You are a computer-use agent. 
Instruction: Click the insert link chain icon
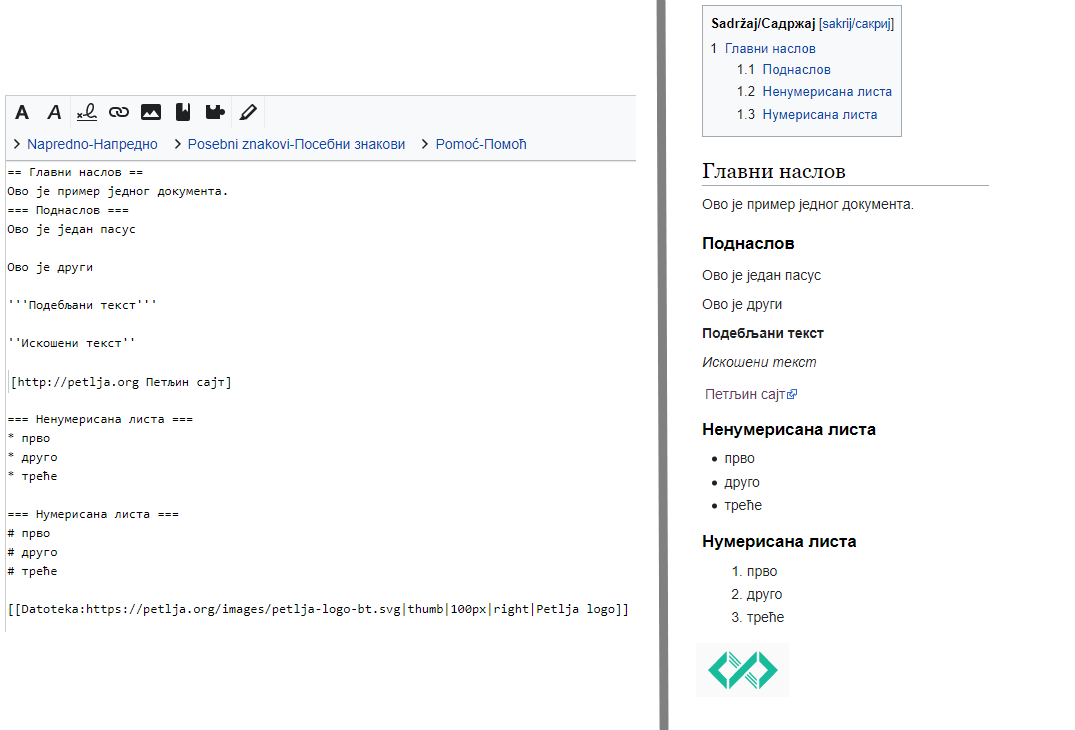pos(119,112)
